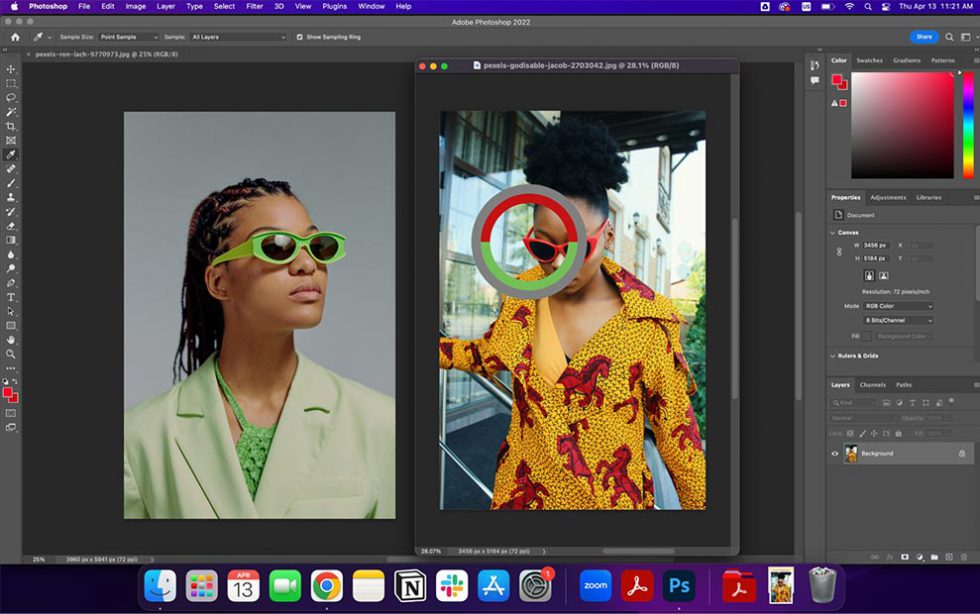Switch to the Swatches panel
The width and height of the screenshot is (980, 614).
(868, 60)
